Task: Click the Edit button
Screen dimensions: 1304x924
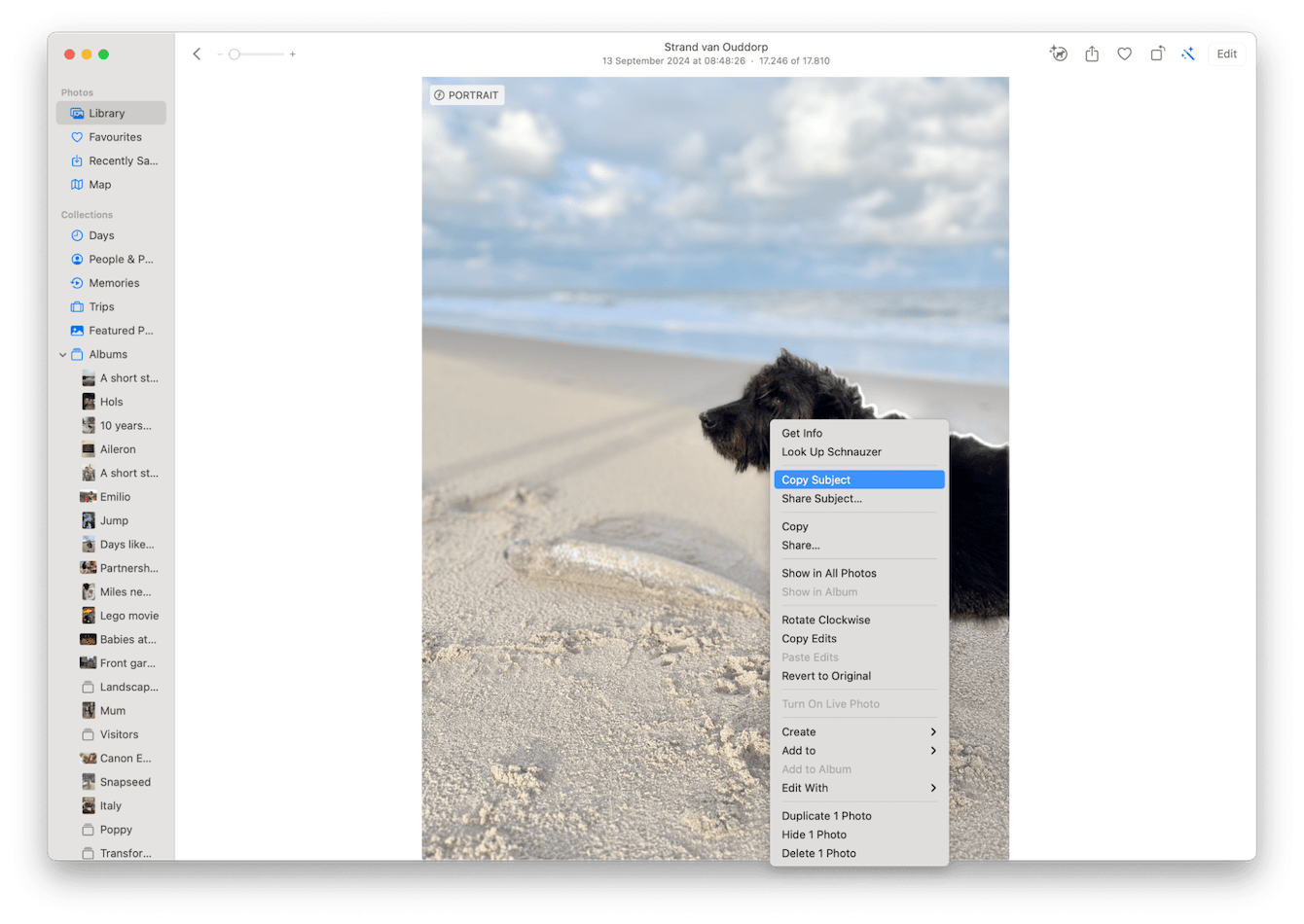Action: tap(1225, 53)
